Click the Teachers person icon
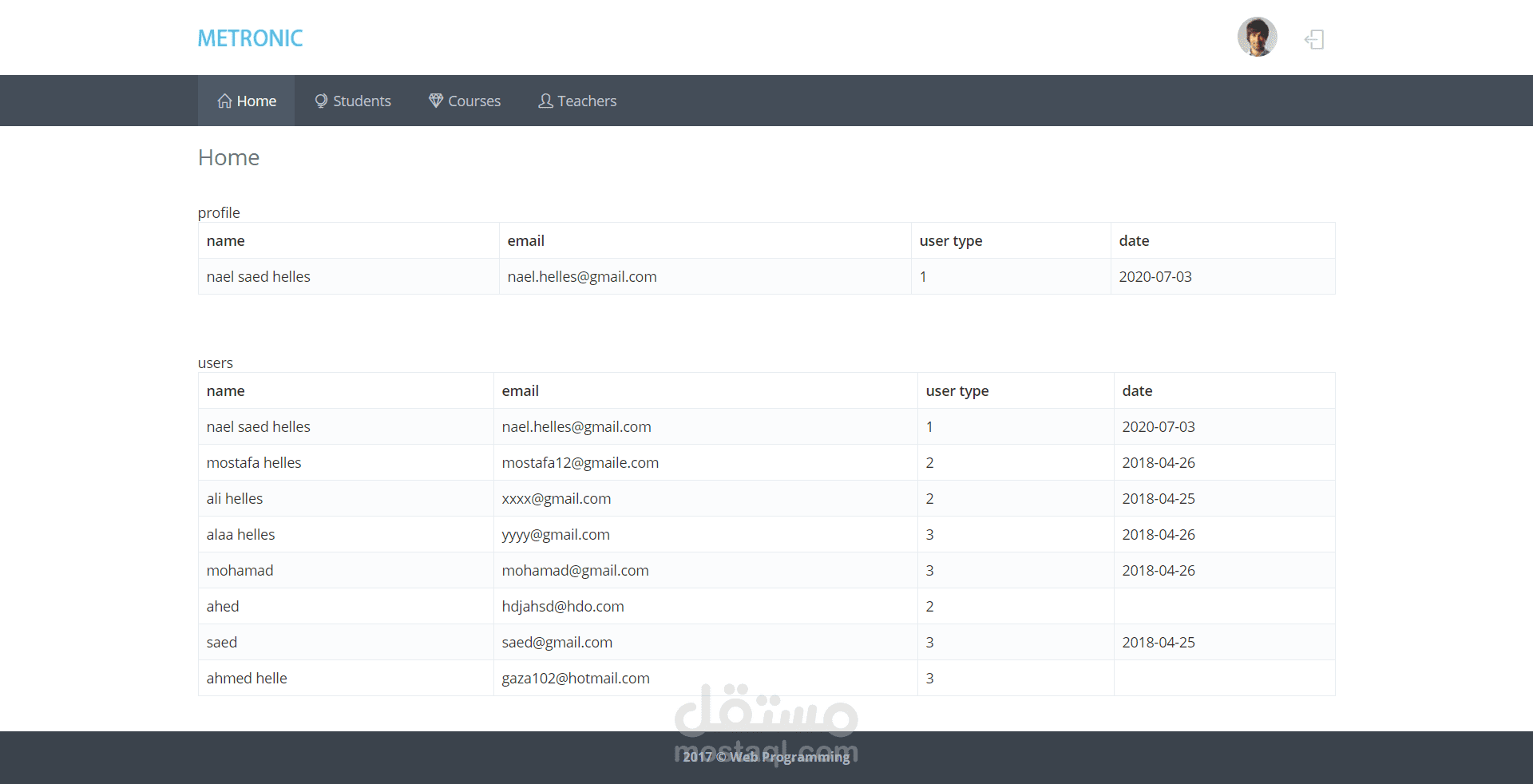1533x784 pixels. coord(545,101)
